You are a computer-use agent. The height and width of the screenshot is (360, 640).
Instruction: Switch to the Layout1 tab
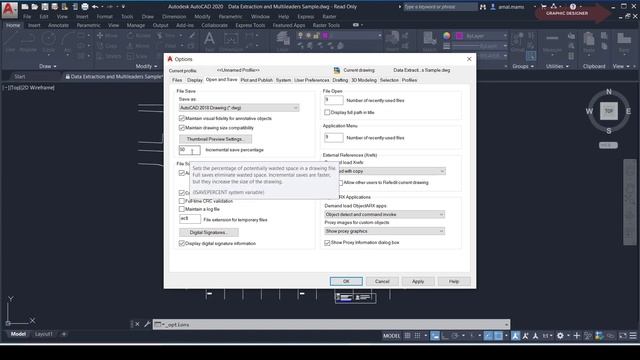[44, 334]
